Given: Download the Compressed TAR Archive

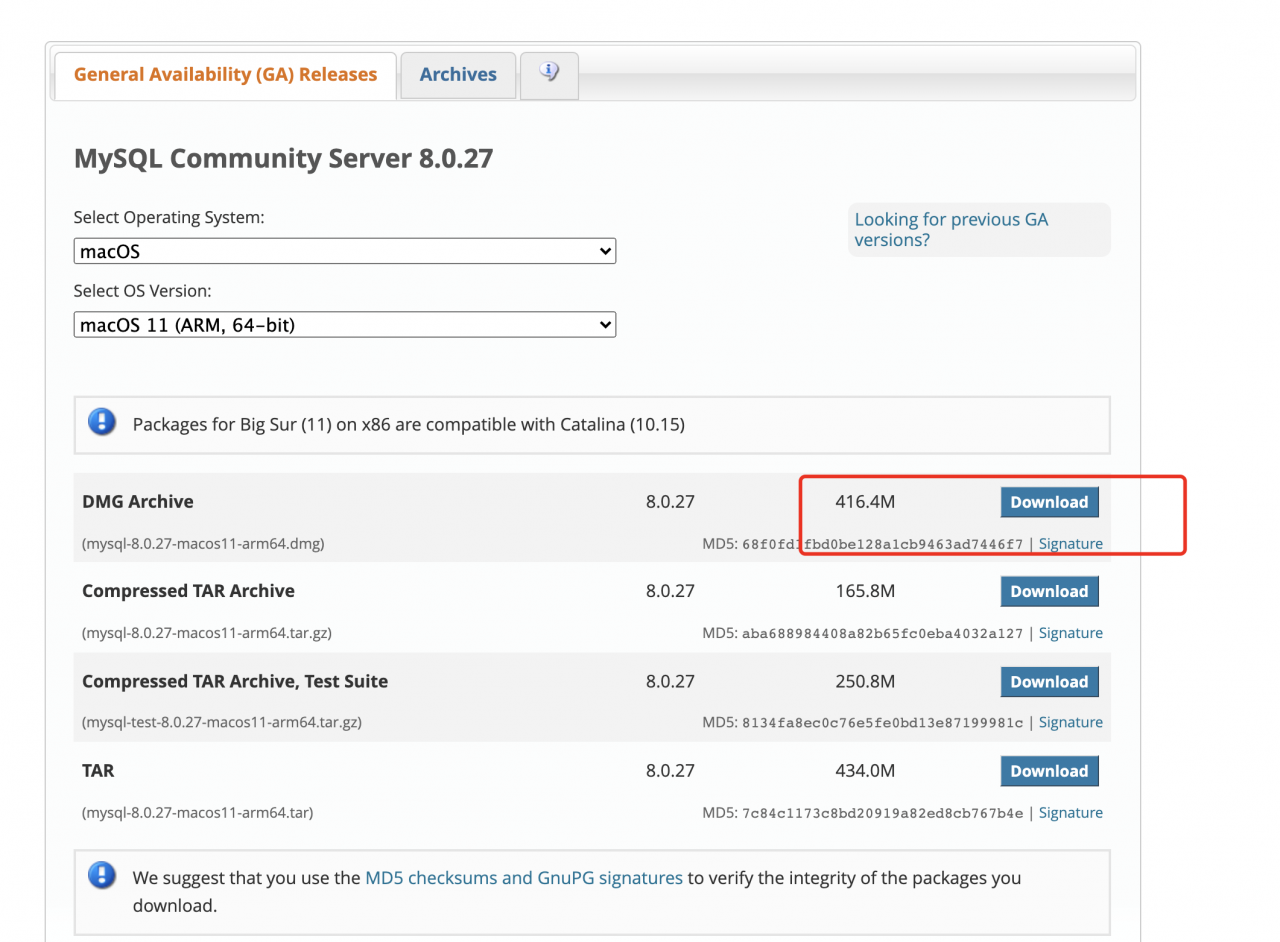Looking at the screenshot, I should tap(1049, 591).
